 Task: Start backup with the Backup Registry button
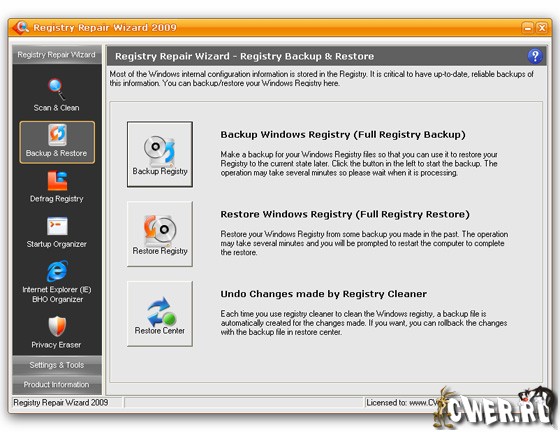tap(160, 154)
